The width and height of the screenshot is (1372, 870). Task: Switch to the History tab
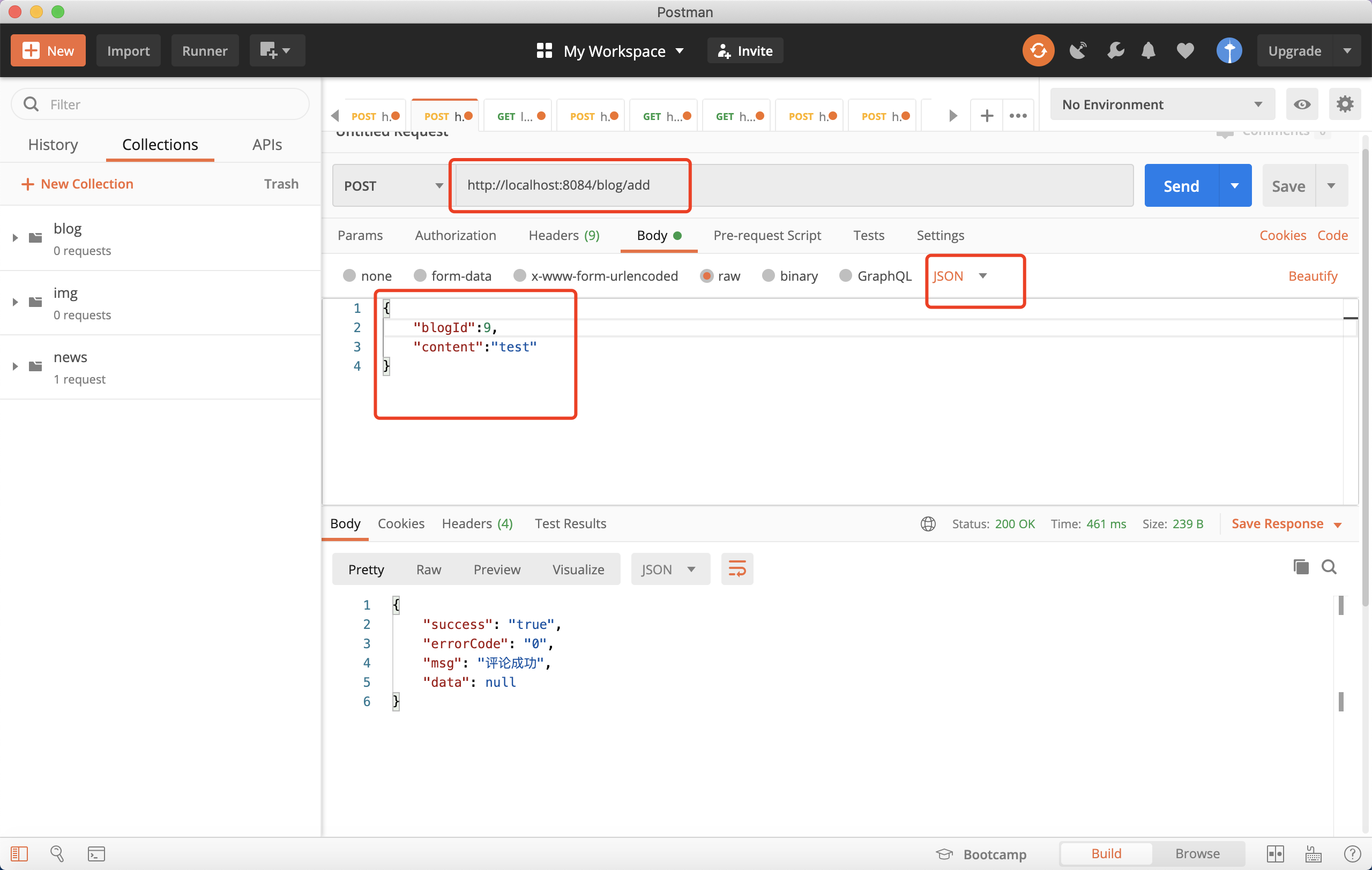[53, 145]
